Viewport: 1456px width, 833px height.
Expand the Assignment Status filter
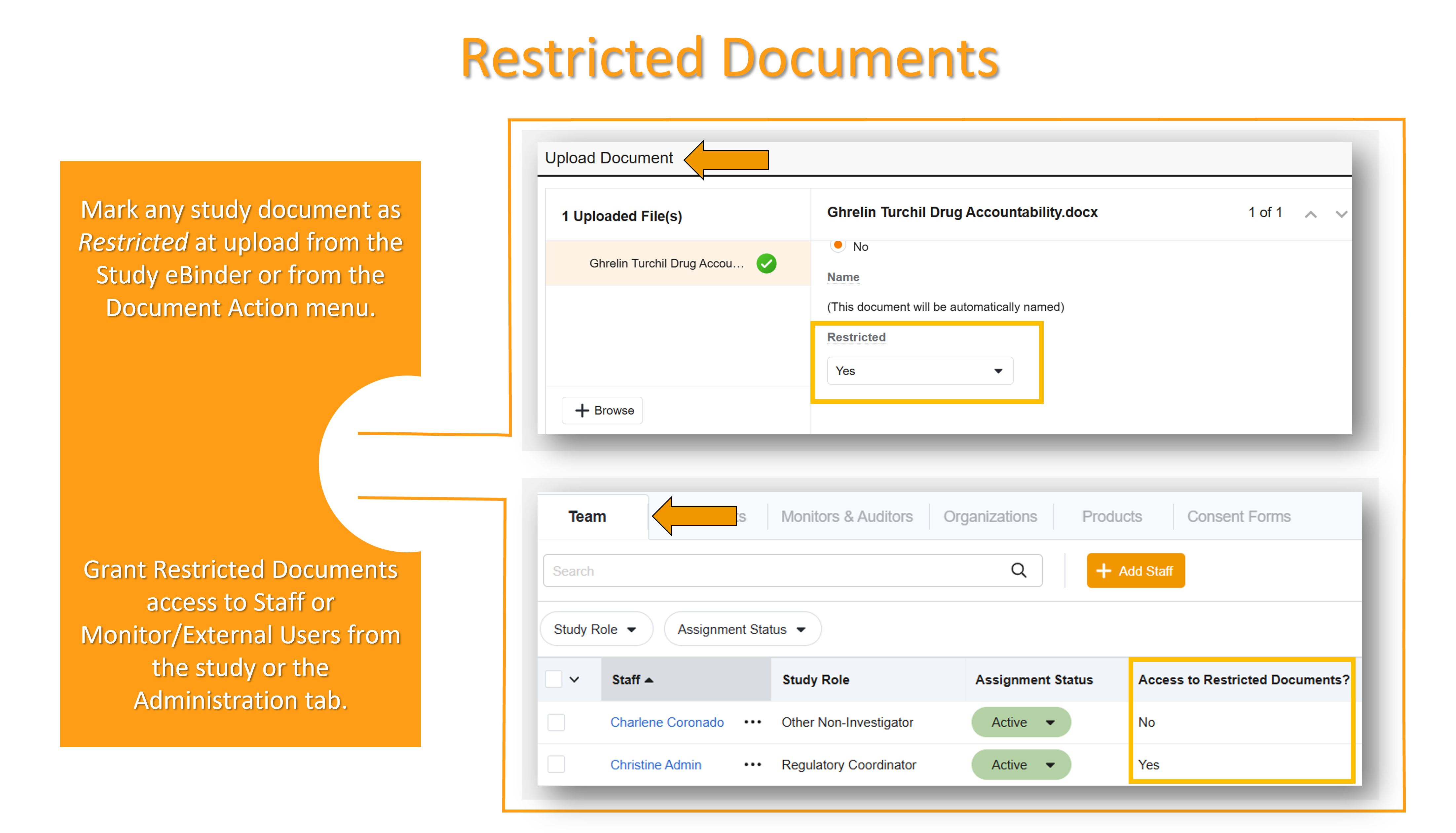tap(741, 629)
